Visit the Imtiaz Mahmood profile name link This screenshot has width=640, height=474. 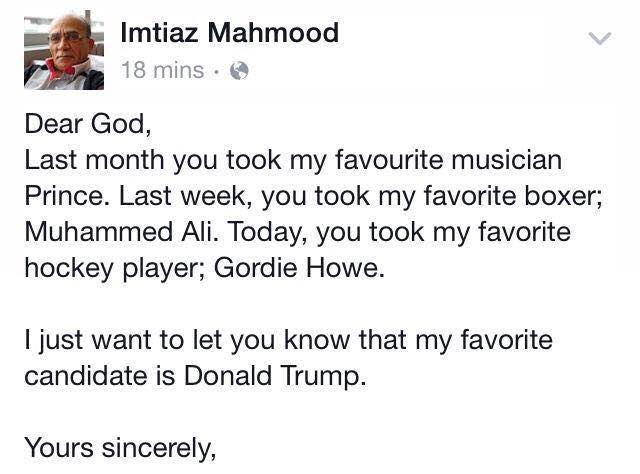pyautogui.click(x=229, y=33)
